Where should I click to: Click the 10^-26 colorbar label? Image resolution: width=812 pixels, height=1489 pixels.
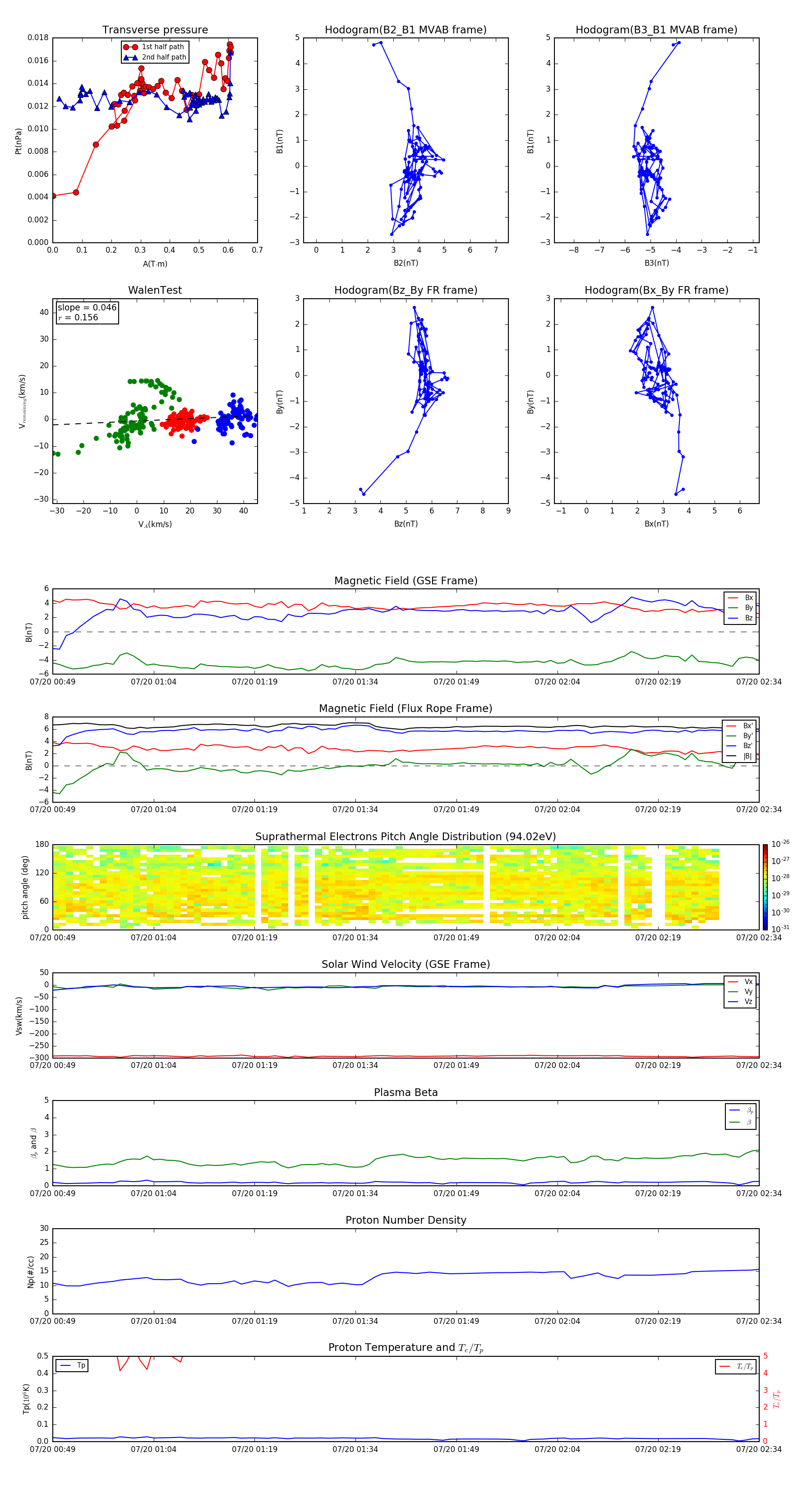point(780,844)
